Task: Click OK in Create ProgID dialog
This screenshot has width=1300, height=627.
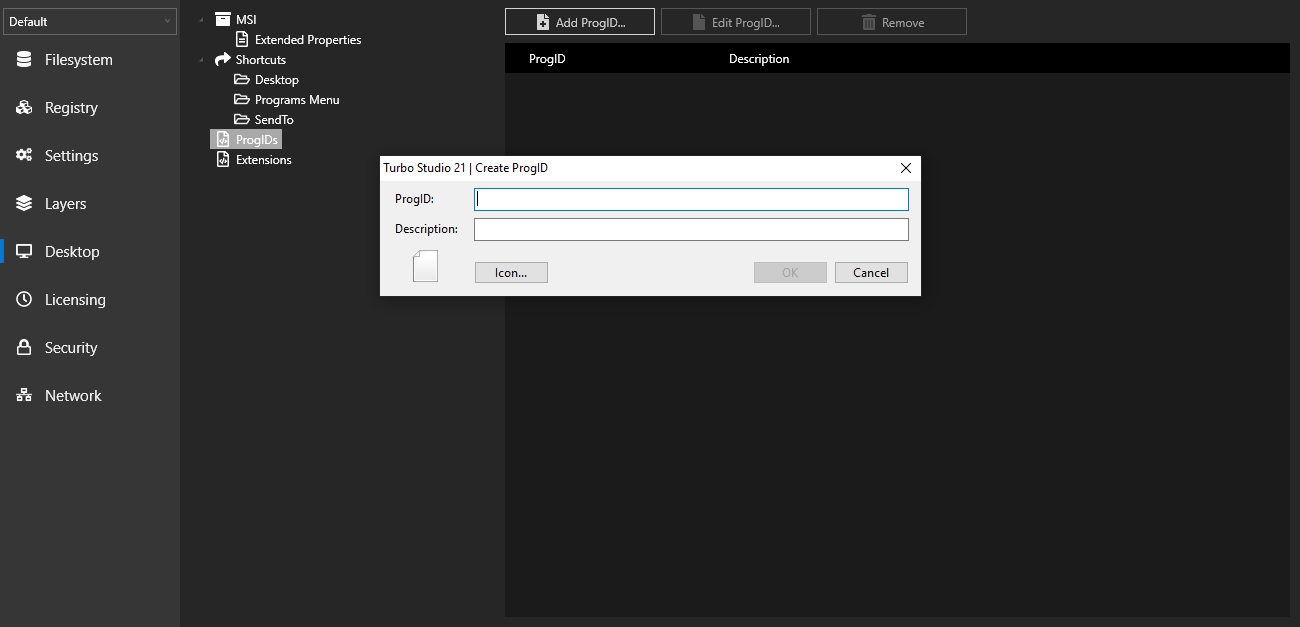Action: [790, 272]
